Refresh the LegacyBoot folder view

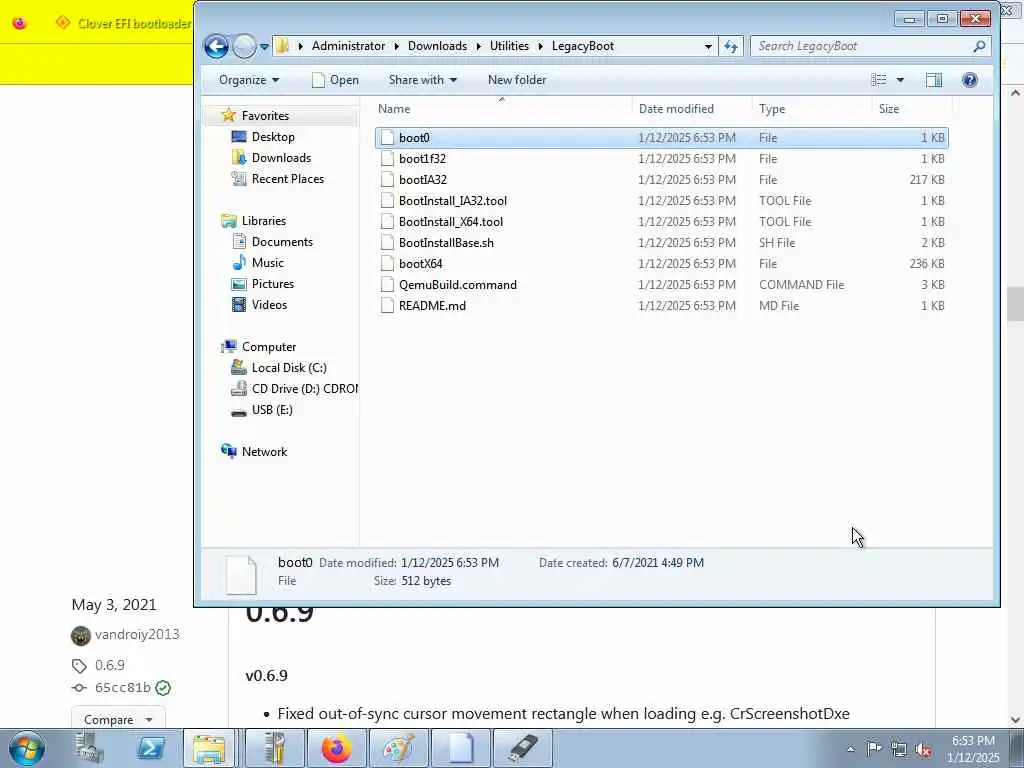coord(731,46)
